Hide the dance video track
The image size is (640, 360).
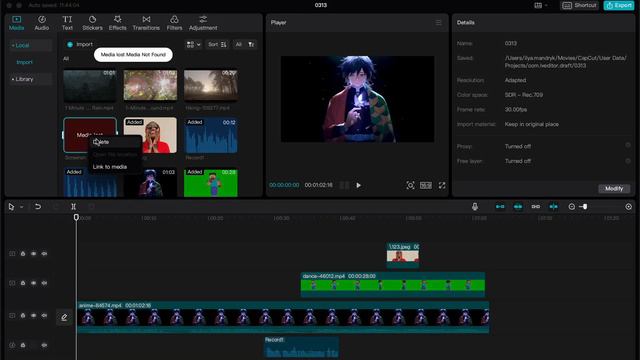(33, 283)
